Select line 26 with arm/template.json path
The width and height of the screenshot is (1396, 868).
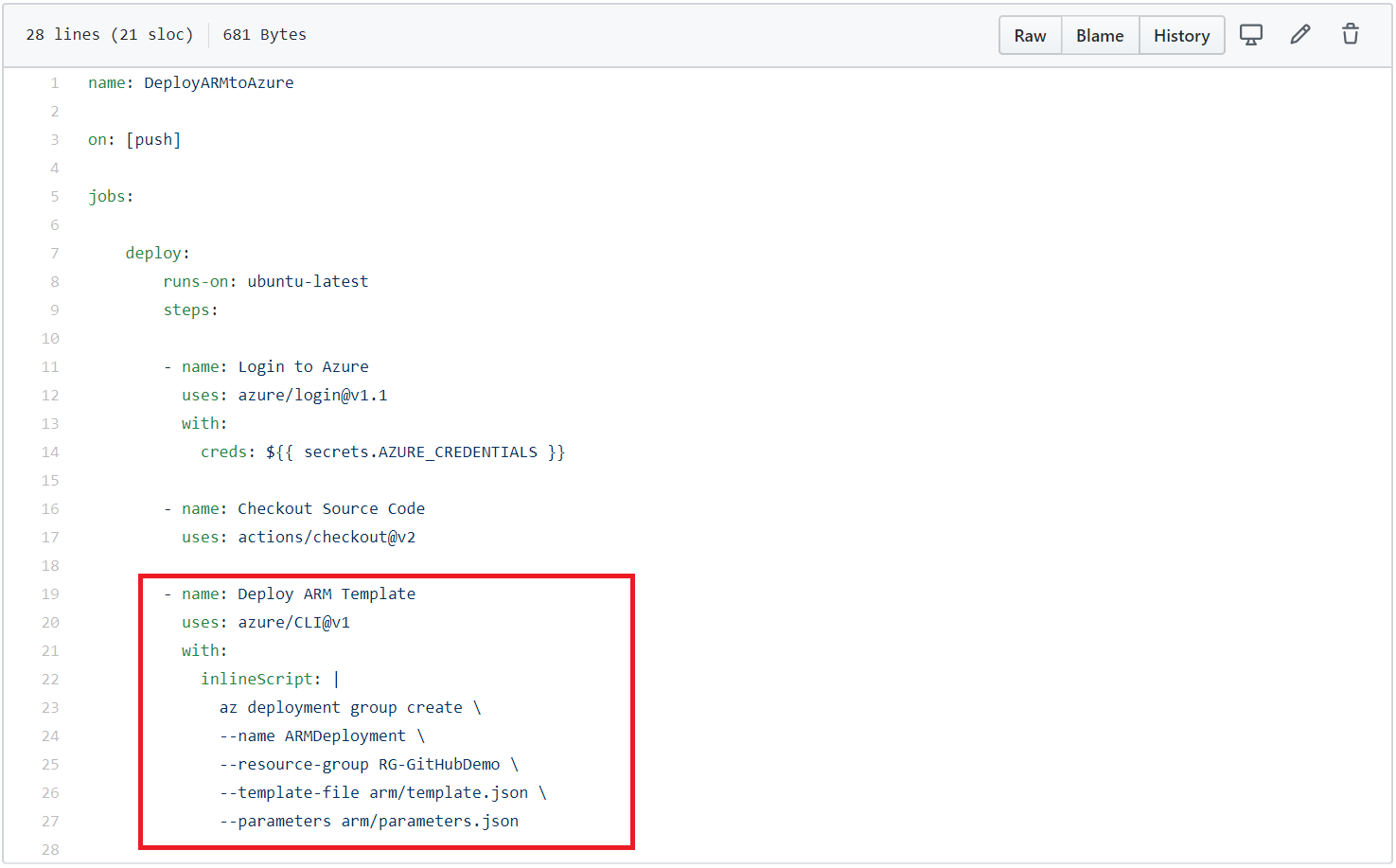pyautogui.click(x=50, y=792)
